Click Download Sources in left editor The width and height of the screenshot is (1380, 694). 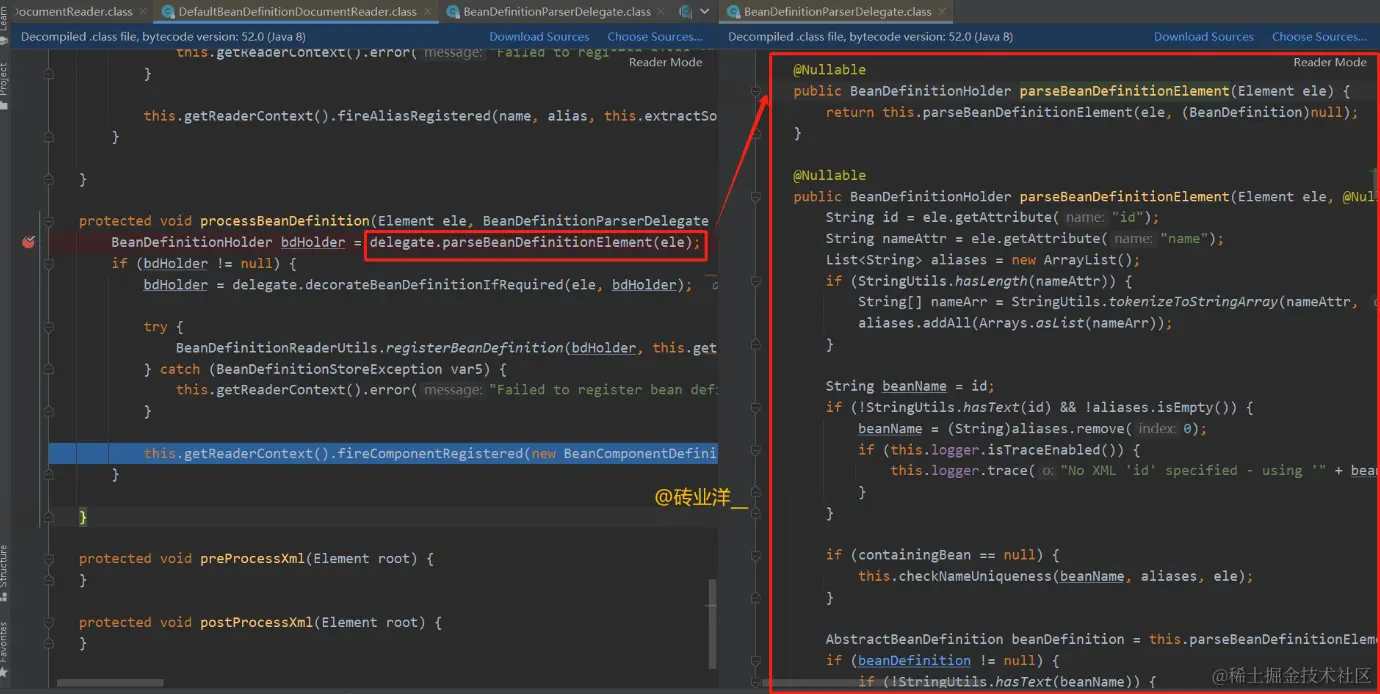tap(539, 37)
